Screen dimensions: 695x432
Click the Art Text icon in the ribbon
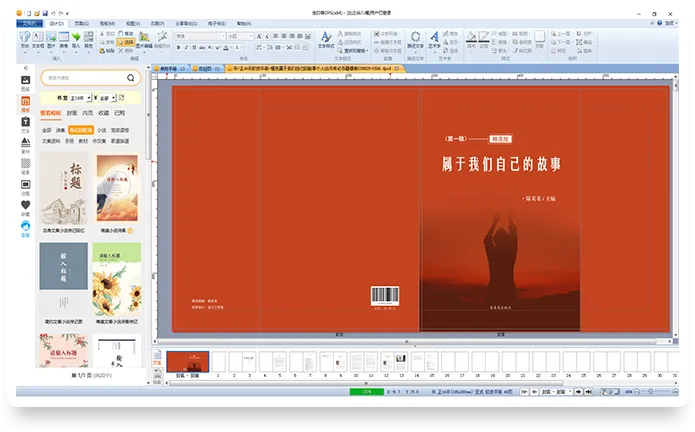(x=435, y=39)
